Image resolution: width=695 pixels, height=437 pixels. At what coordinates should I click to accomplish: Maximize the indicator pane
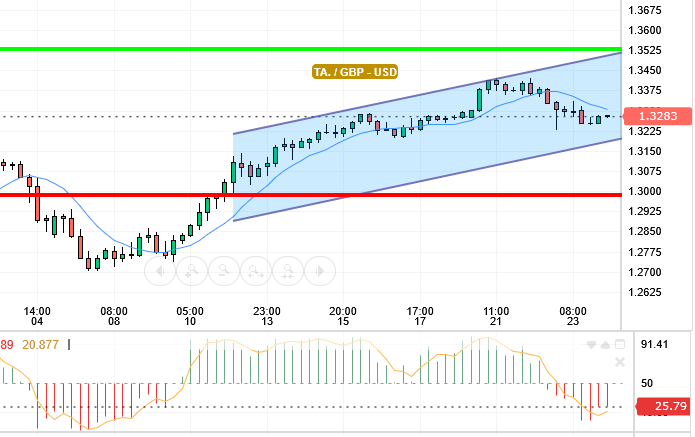pyautogui.click(x=620, y=344)
